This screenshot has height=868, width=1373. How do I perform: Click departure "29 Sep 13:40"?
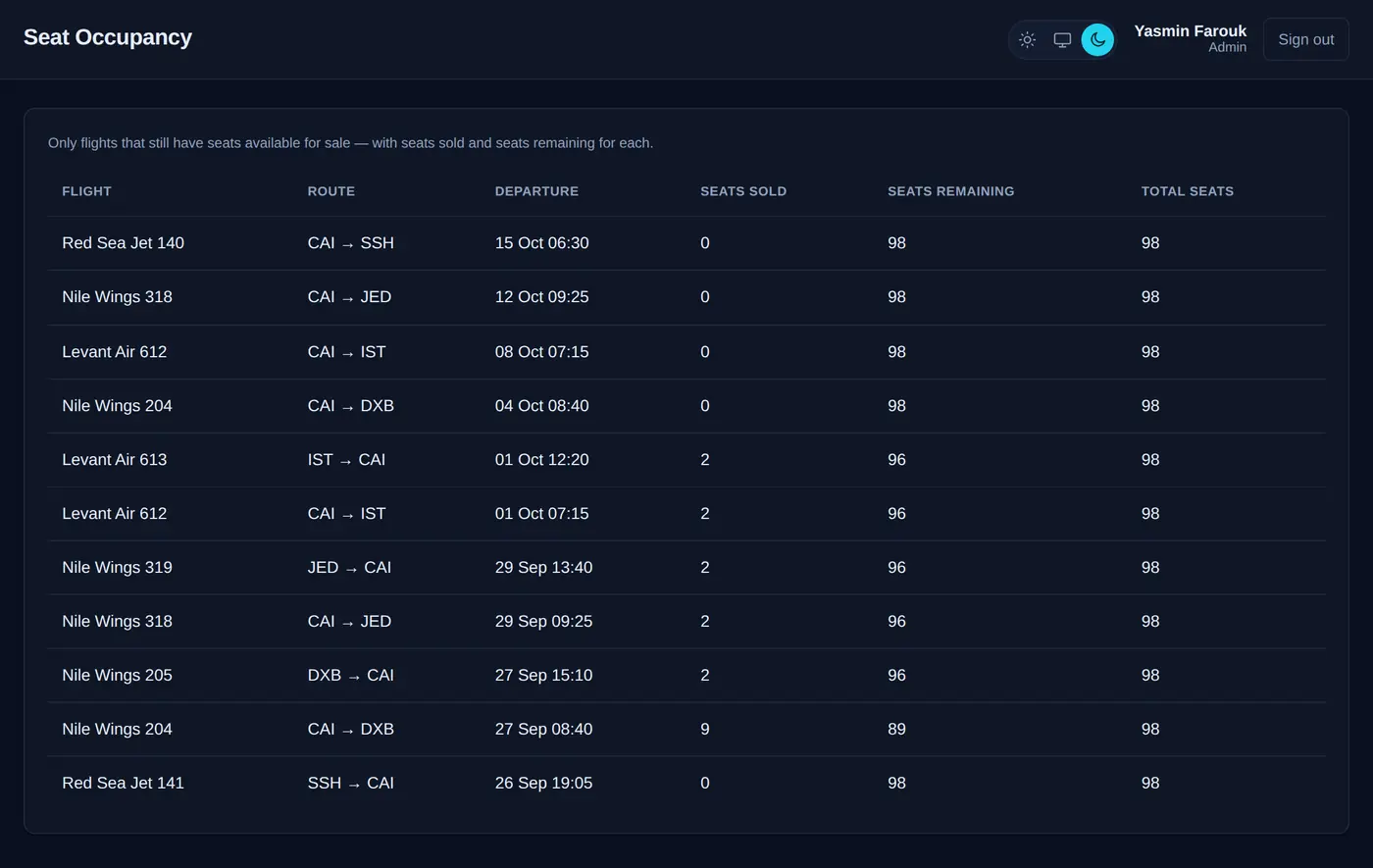543,567
